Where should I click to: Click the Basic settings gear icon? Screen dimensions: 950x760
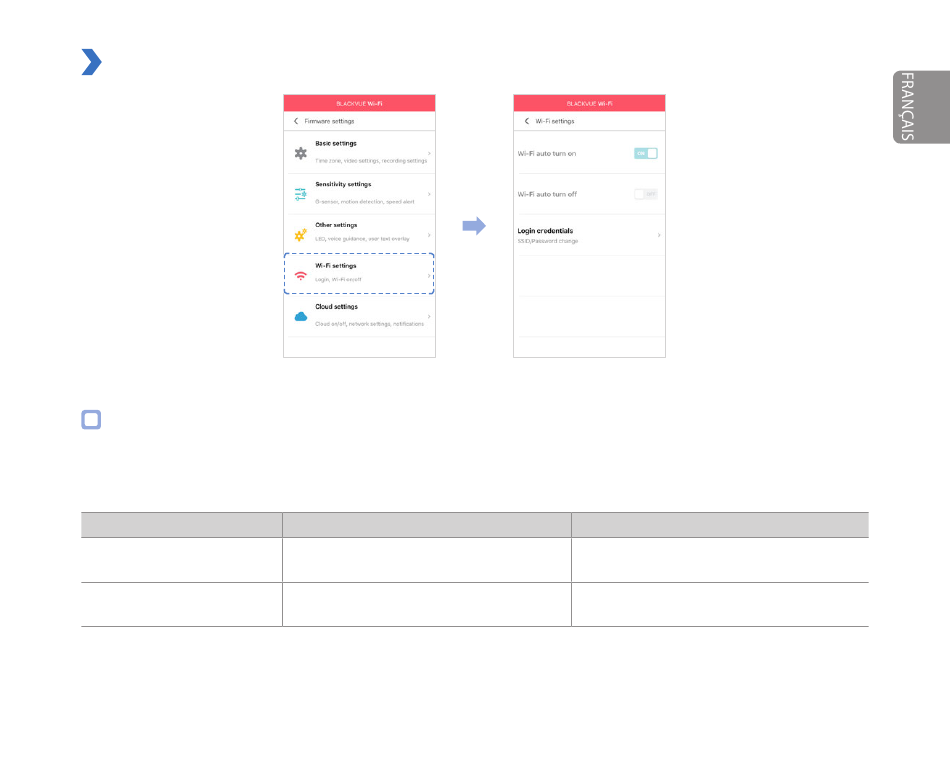pyautogui.click(x=301, y=153)
